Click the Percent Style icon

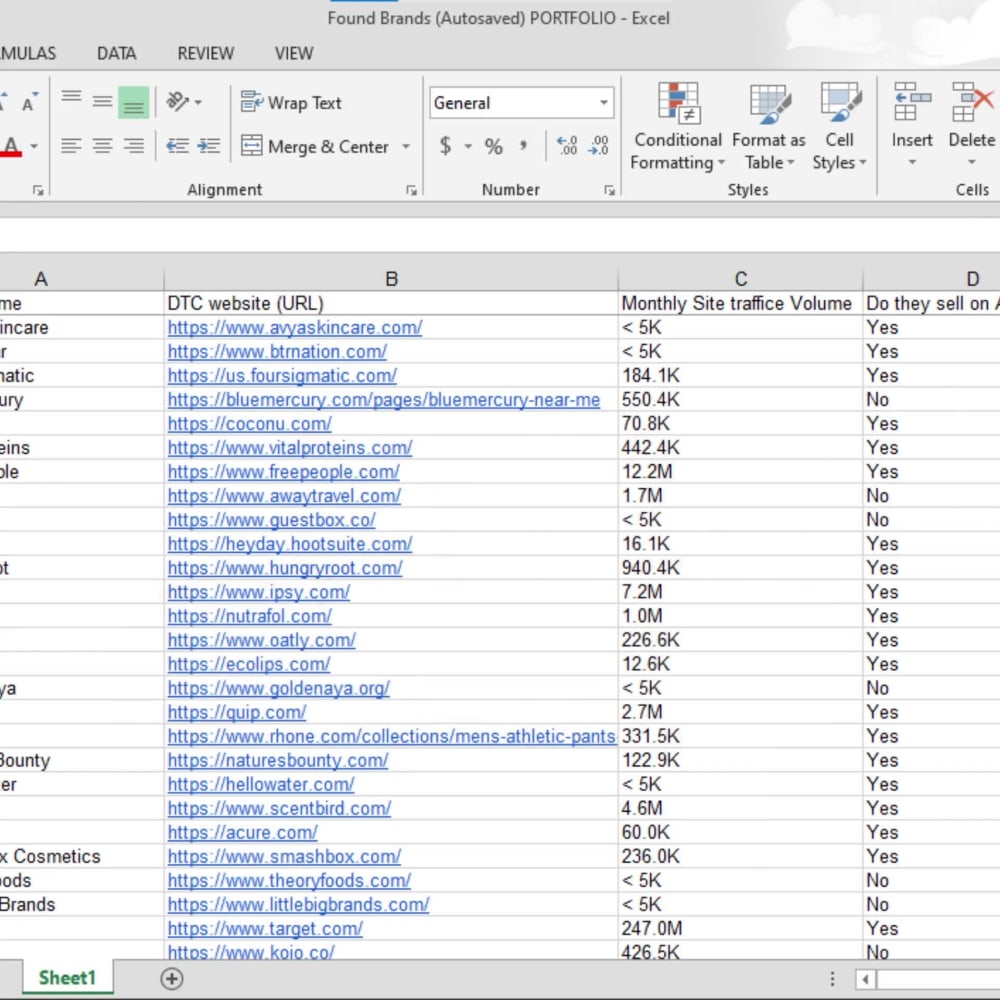[493, 146]
